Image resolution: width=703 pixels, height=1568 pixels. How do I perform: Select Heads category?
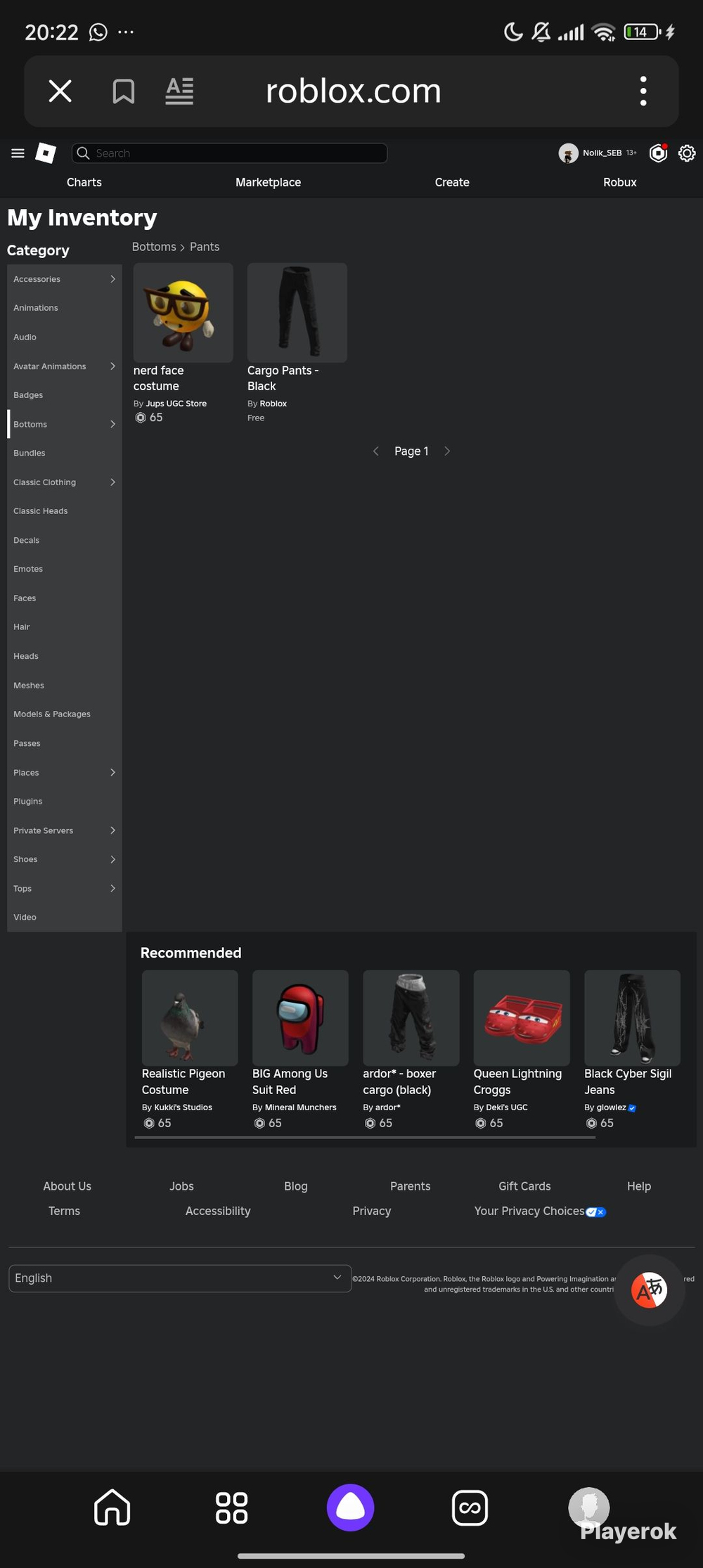tap(65, 657)
